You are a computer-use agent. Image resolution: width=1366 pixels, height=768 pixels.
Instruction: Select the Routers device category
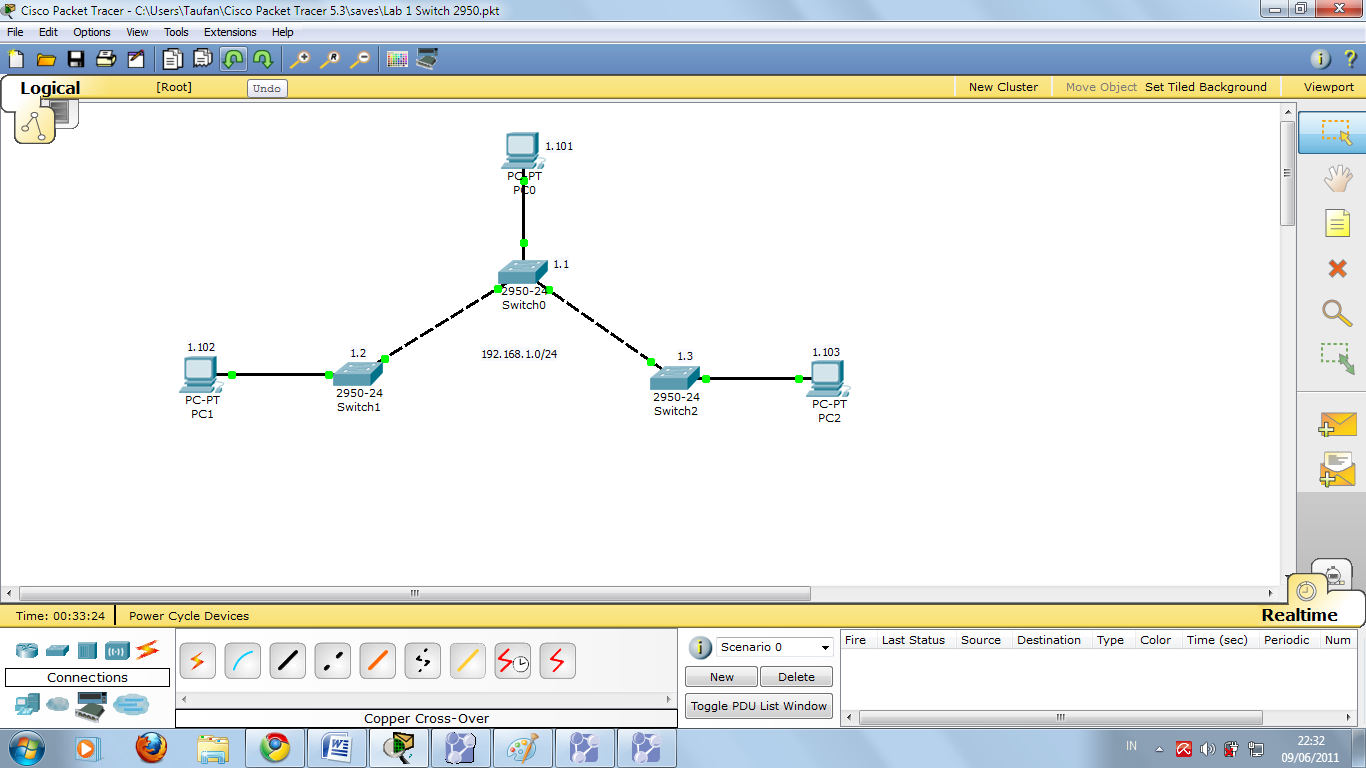coord(27,651)
